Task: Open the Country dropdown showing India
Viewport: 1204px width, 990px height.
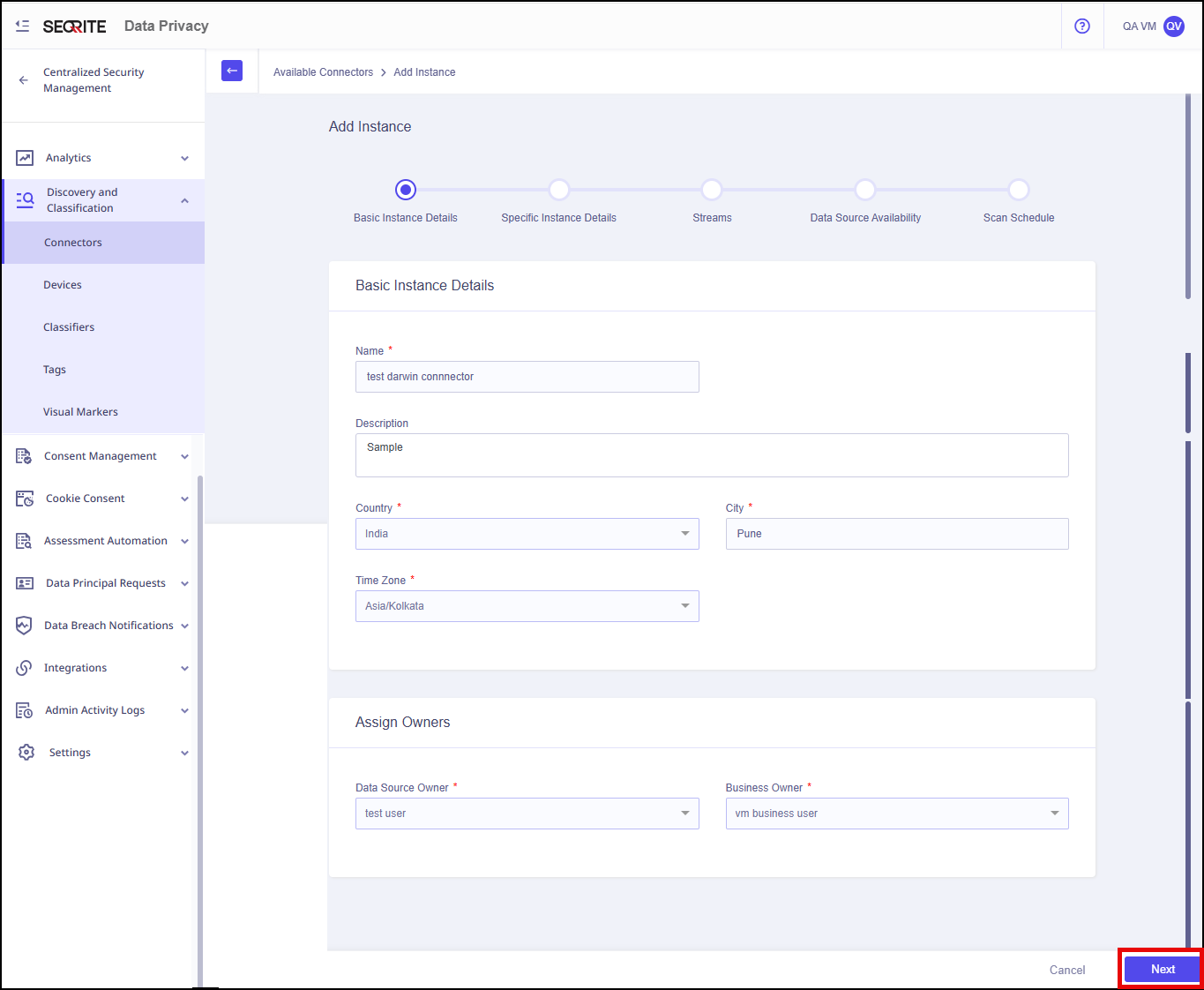Action: (527, 534)
